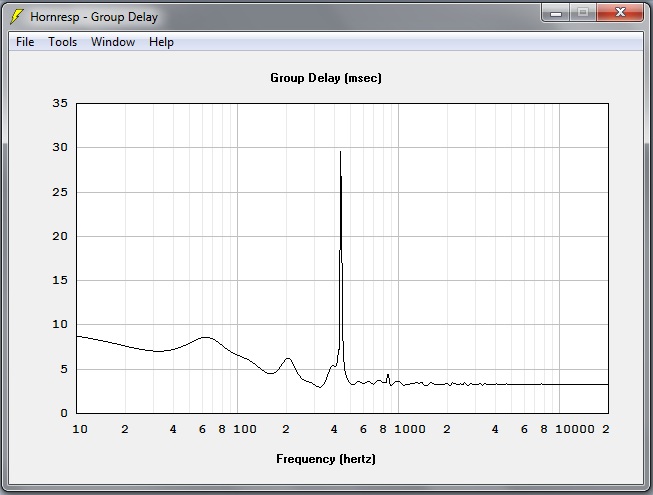Screen dimensions: 653x495
Task: Open the Tools menu
Action: point(62,42)
